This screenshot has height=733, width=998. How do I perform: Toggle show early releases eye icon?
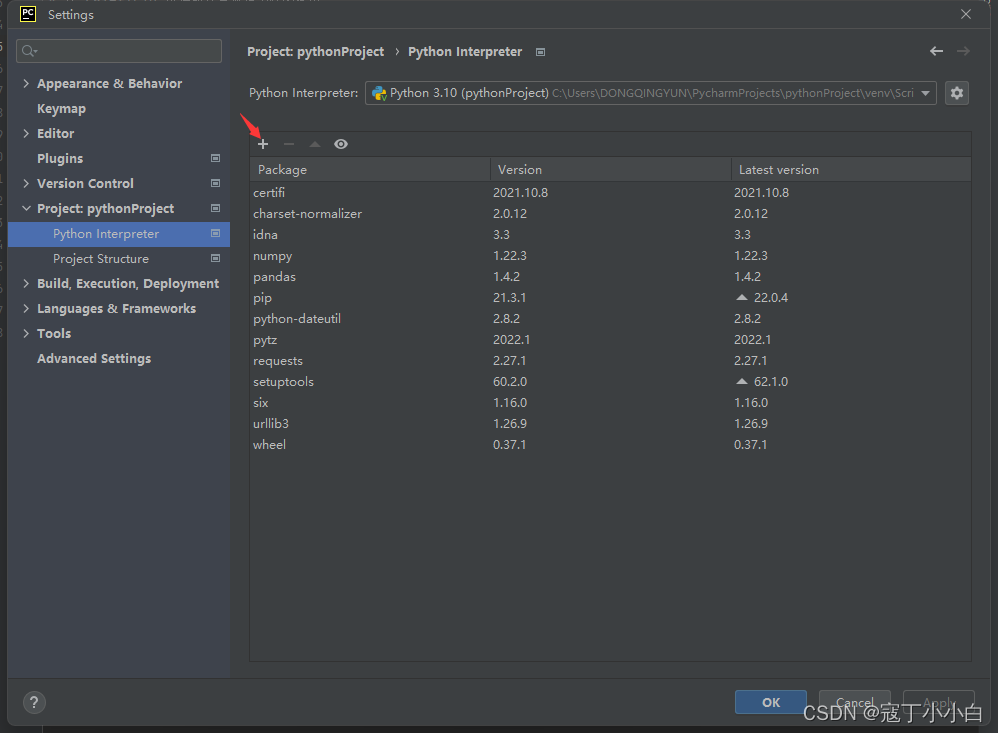click(341, 144)
